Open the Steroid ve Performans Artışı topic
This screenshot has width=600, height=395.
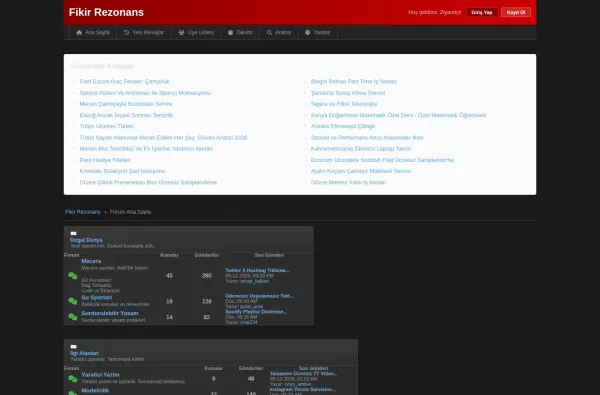pyautogui.click(x=367, y=137)
